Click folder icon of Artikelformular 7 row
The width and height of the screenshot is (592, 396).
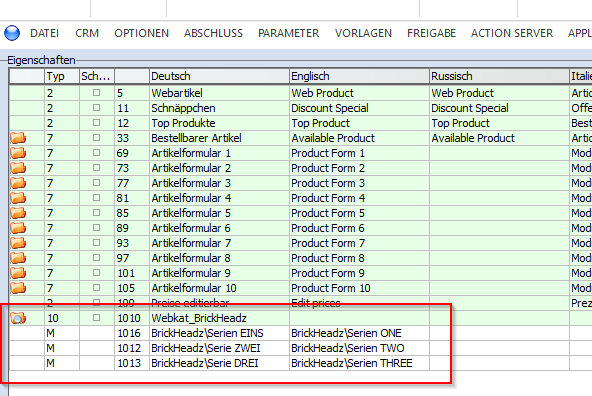18,243
